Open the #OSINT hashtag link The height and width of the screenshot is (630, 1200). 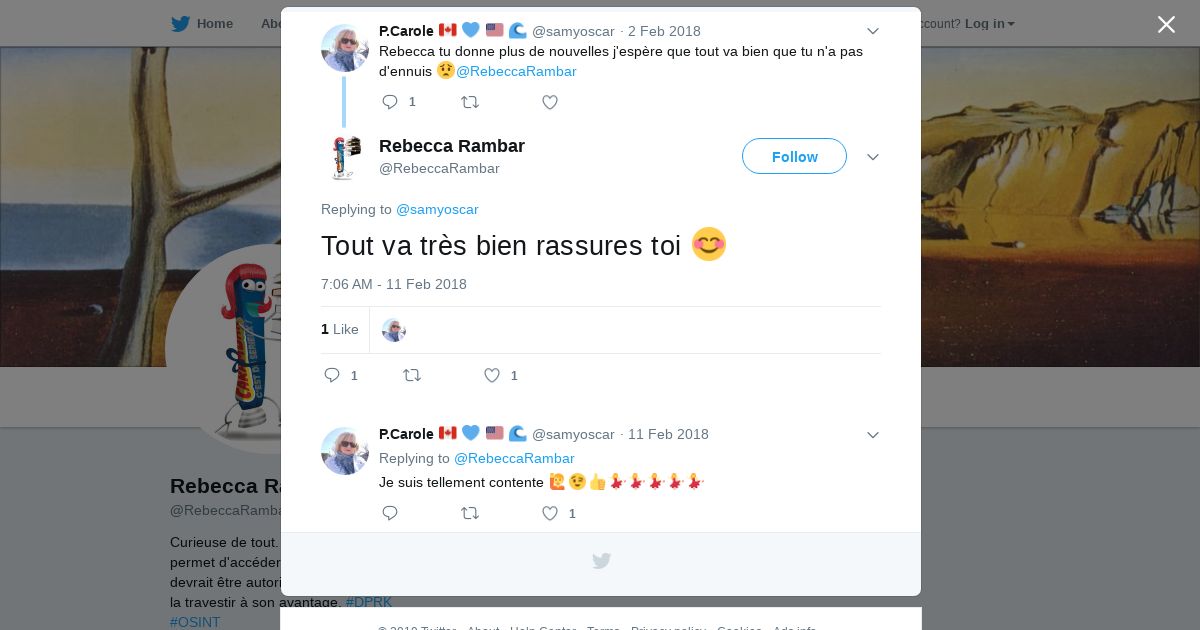(195, 622)
